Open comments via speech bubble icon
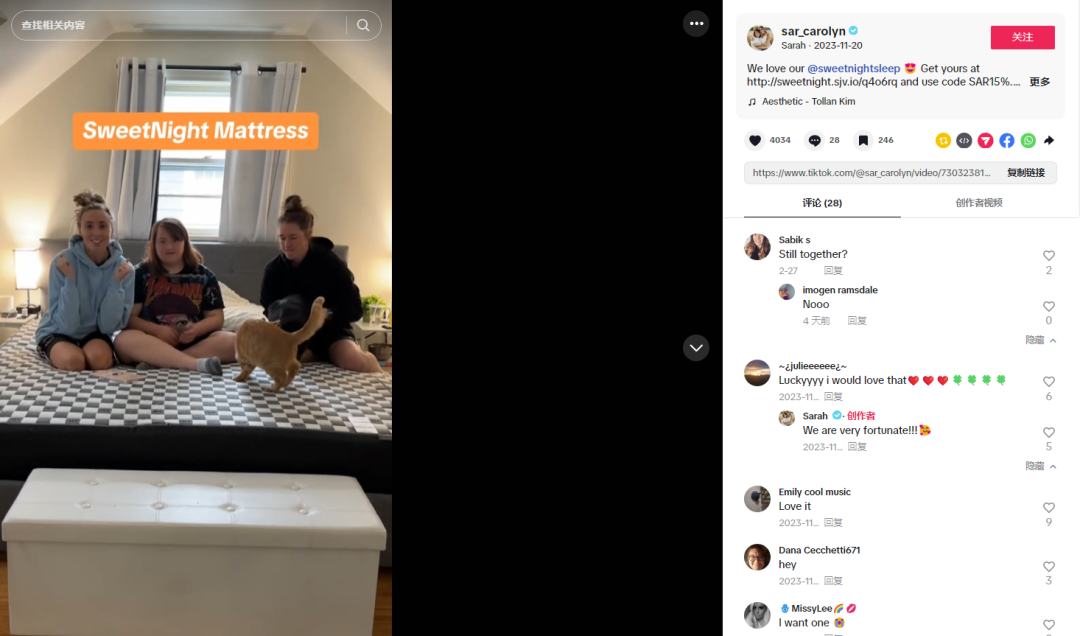 pyautogui.click(x=814, y=141)
